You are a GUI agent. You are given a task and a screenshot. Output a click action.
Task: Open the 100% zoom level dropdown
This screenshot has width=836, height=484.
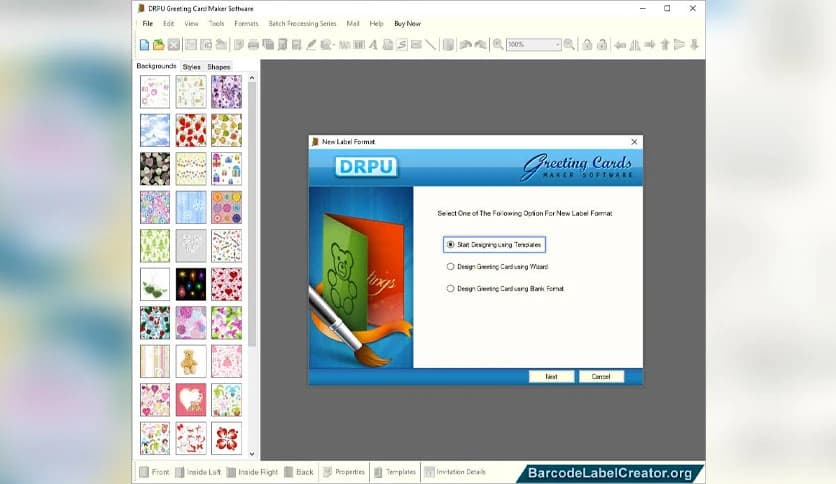pyautogui.click(x=558, y=45)
